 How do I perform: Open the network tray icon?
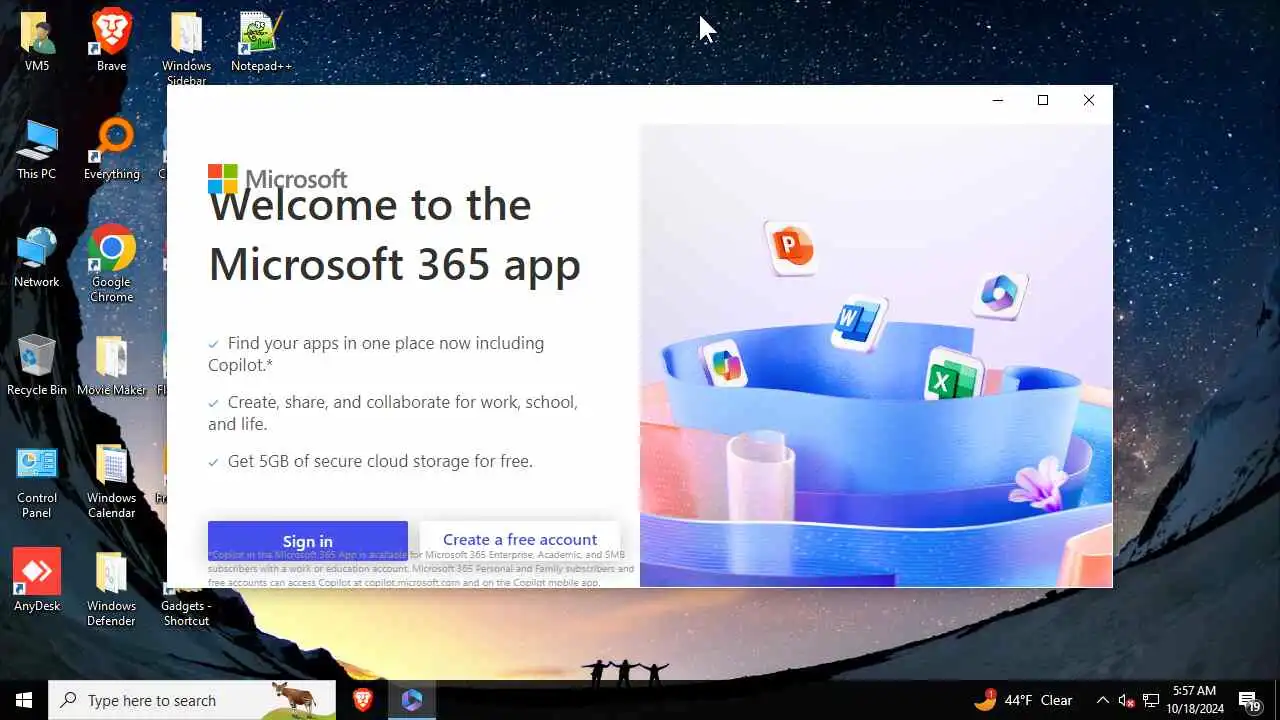(x=1151, y=700)
